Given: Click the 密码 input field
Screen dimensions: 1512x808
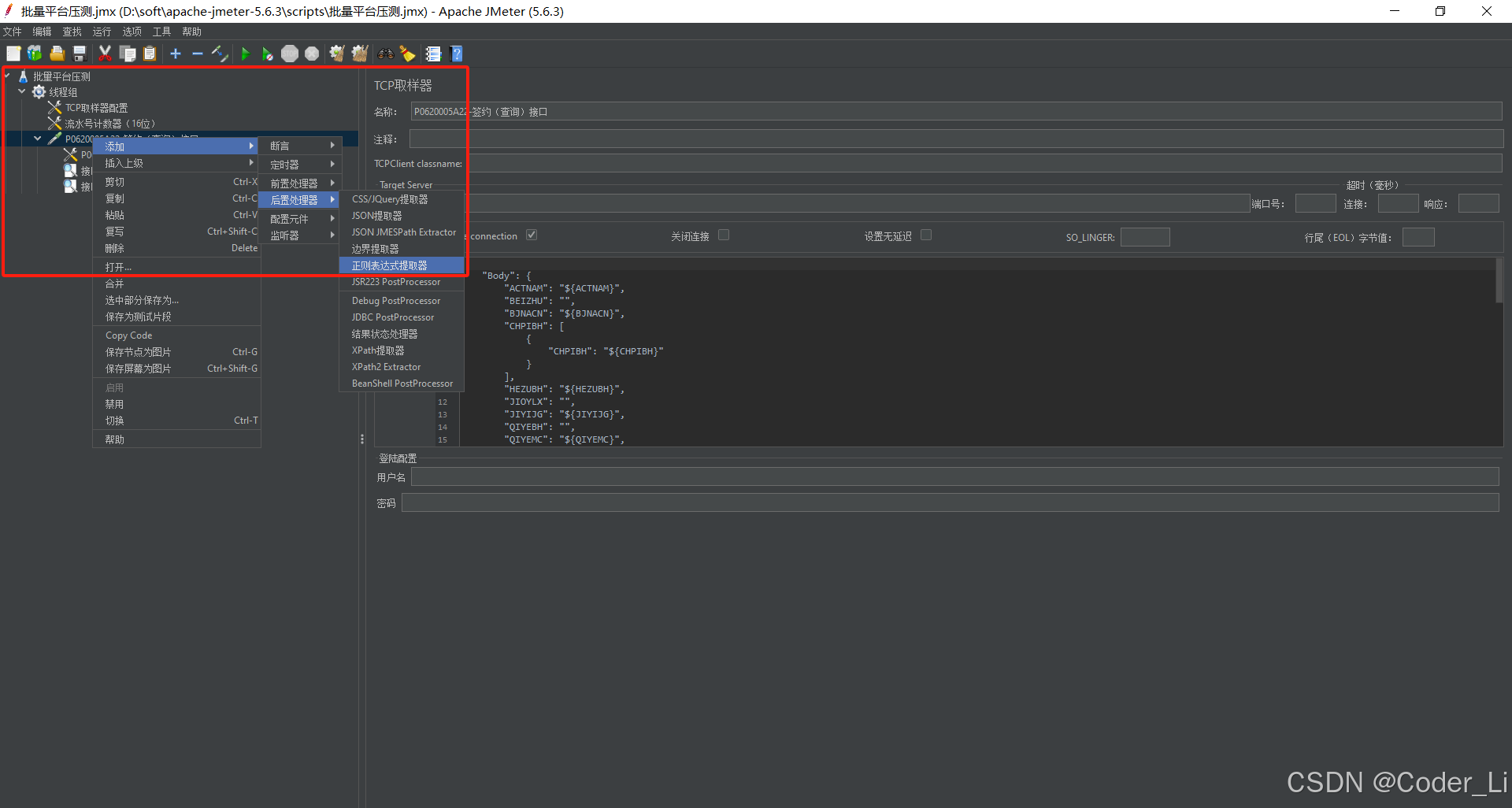Looking at the screenshot, I should click(950, 502).
